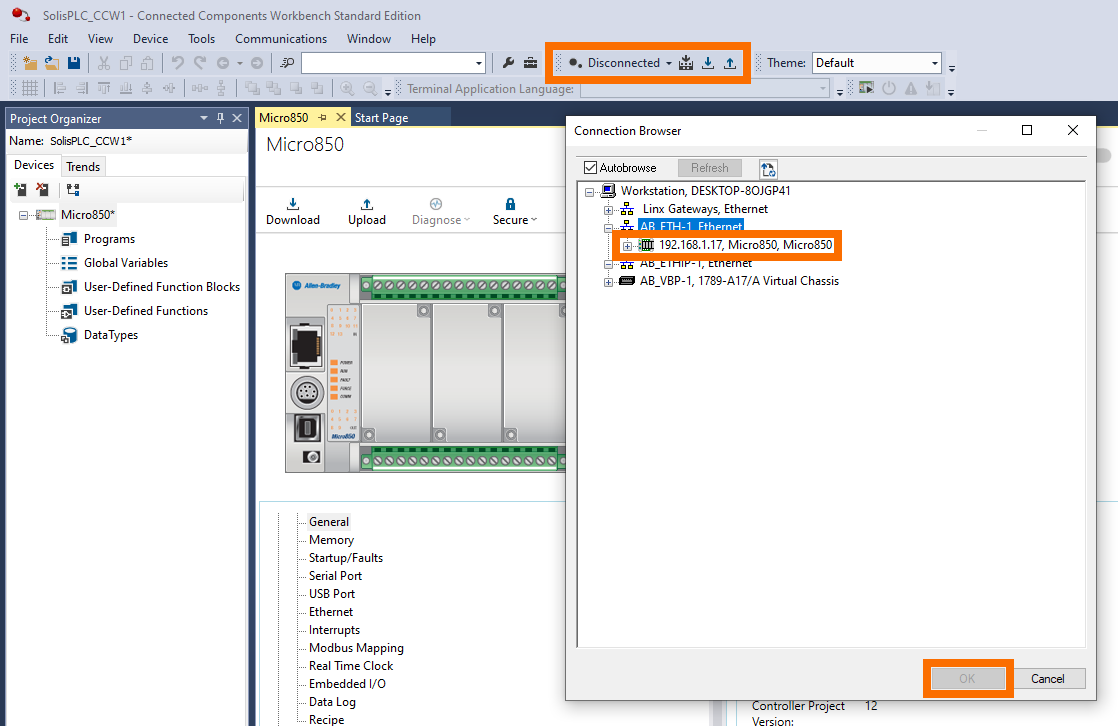
Task: Click Cancel in Connection Browser
Action: point(1047,679)
